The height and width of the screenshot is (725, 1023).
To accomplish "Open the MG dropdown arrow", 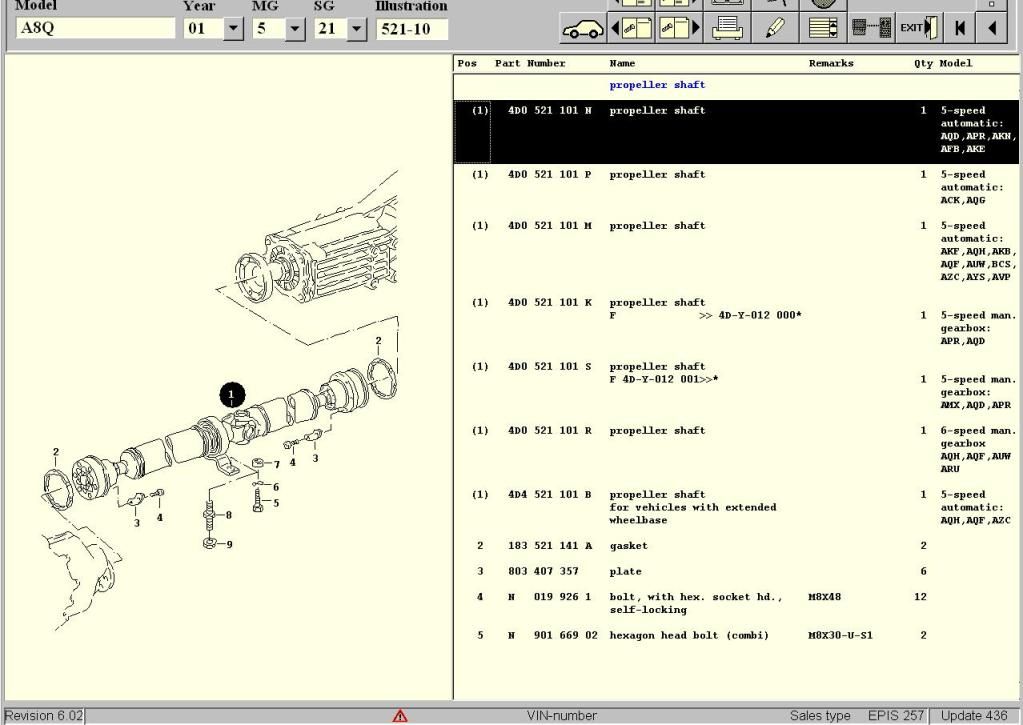I will 295,29.
